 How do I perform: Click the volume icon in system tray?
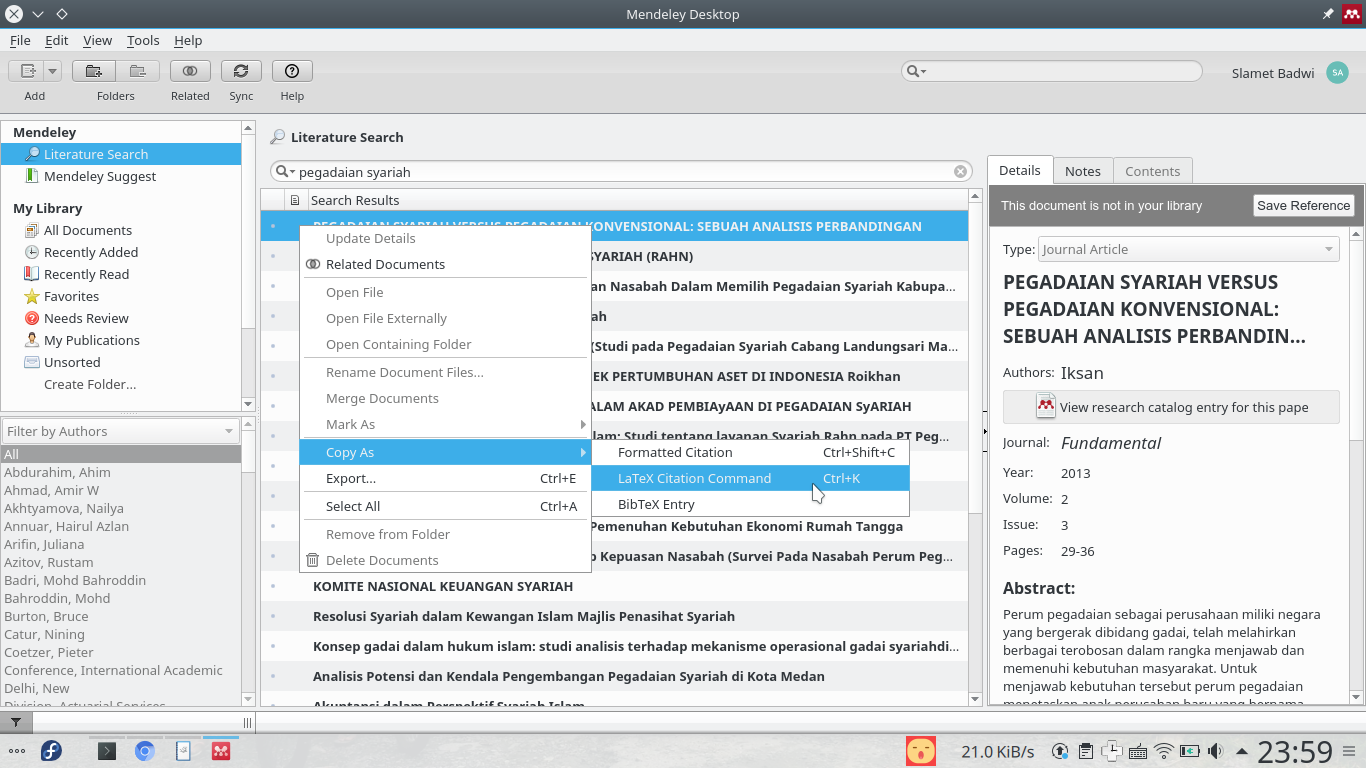tap(1215, 751)
